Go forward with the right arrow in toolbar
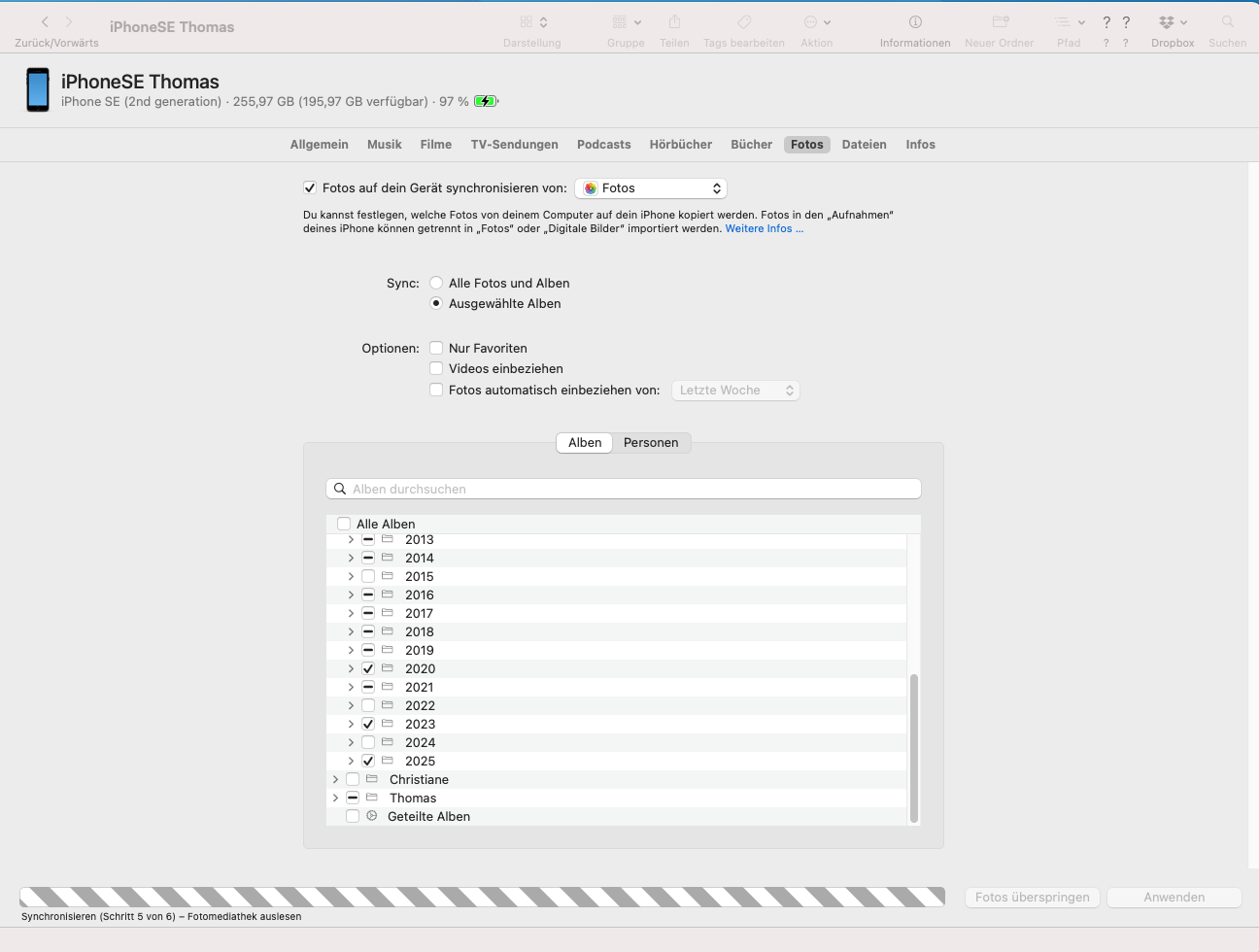Image resolution: width=1259 pixels, height=952 pixels. tap(69, 22)
